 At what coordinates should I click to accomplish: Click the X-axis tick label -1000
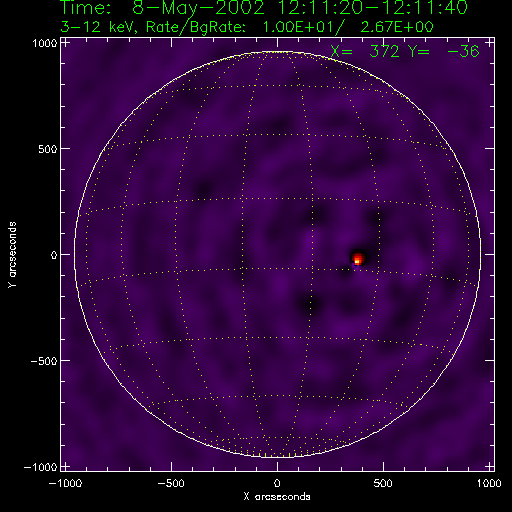(x=65, y=483)
